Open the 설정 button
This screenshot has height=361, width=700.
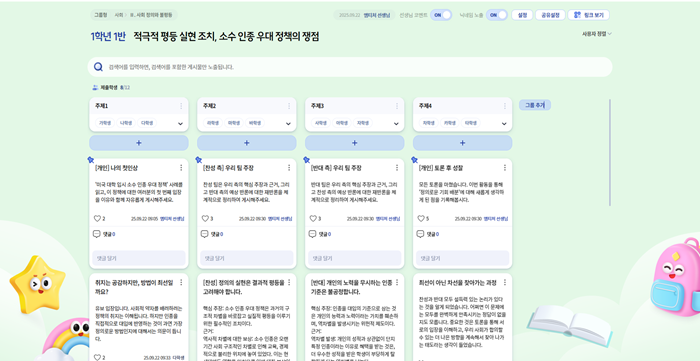[x=522, y=15]
